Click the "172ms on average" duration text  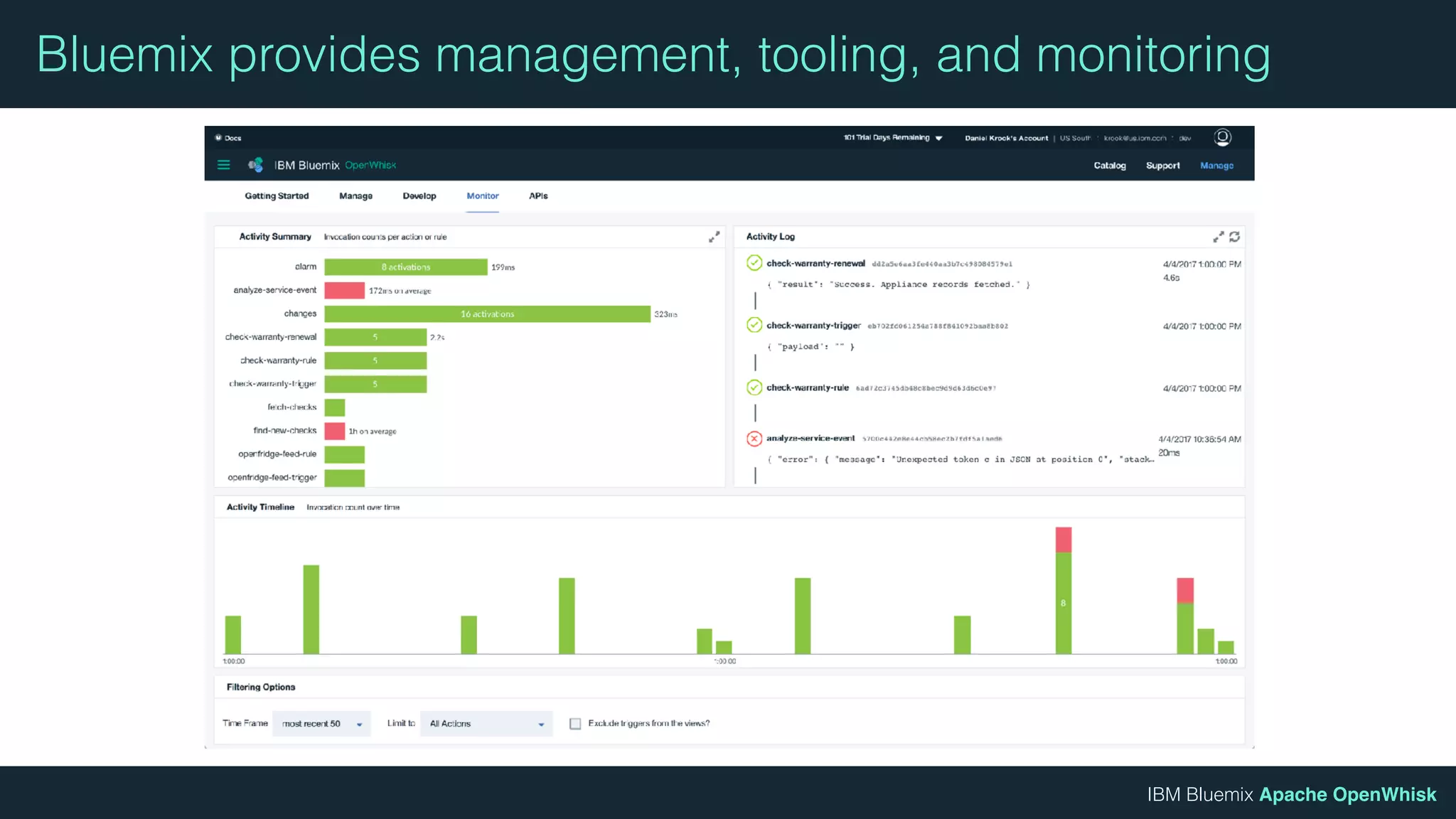[400, 291]
